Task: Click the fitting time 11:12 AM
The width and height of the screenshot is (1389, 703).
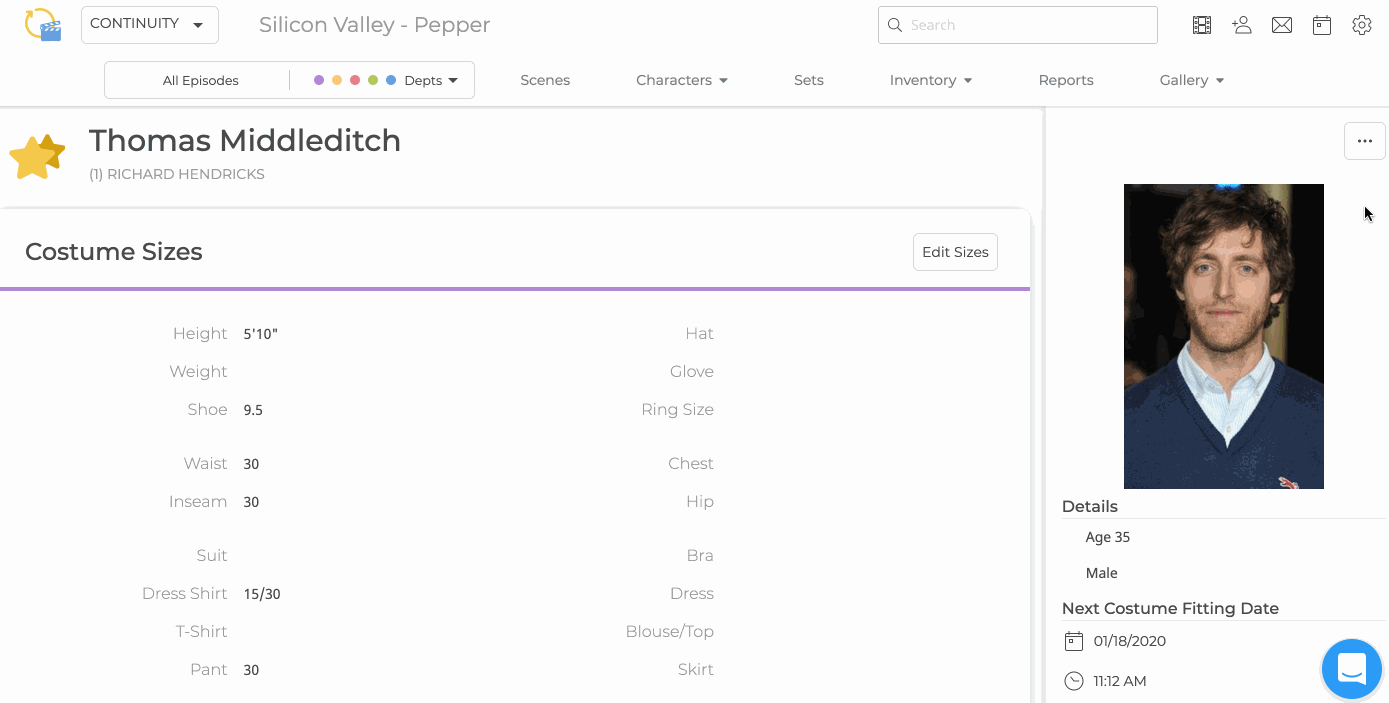Action: click(1120, 681)
